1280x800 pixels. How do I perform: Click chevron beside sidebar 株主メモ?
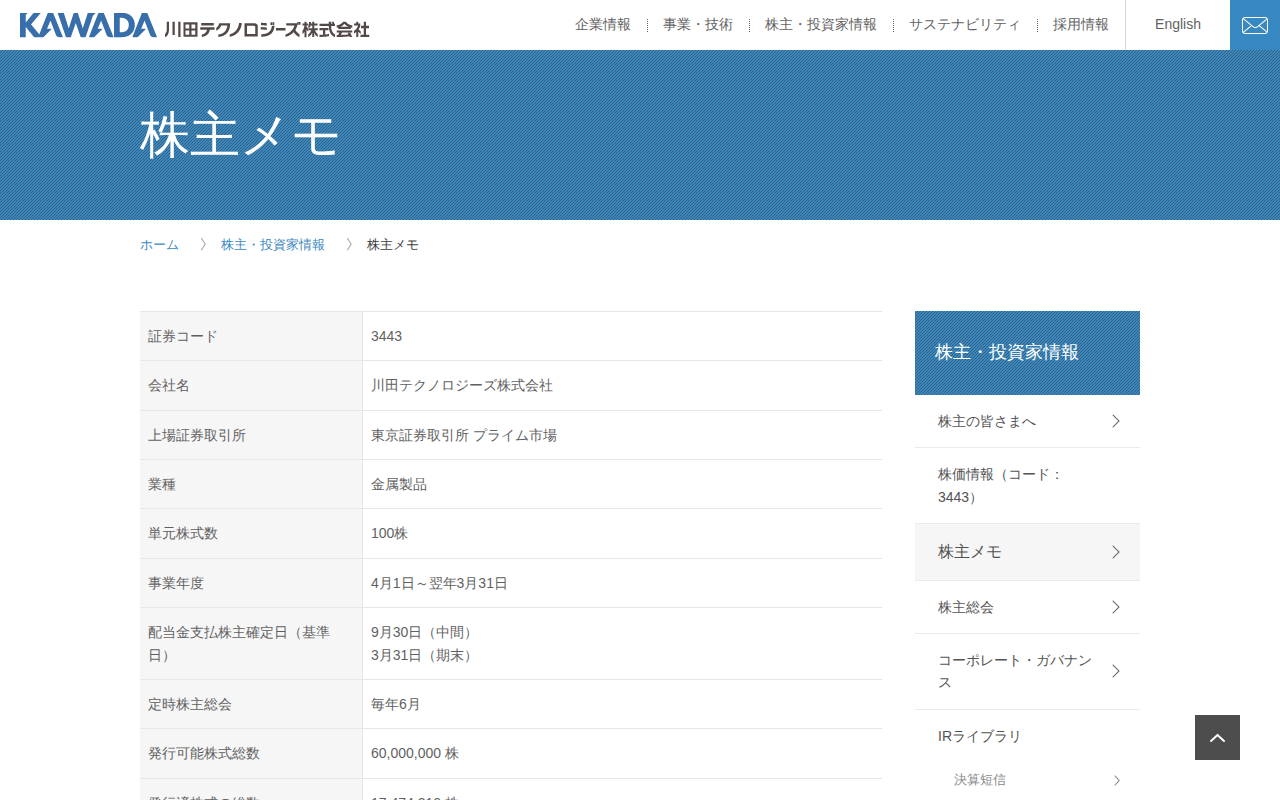pos(1116,552)
